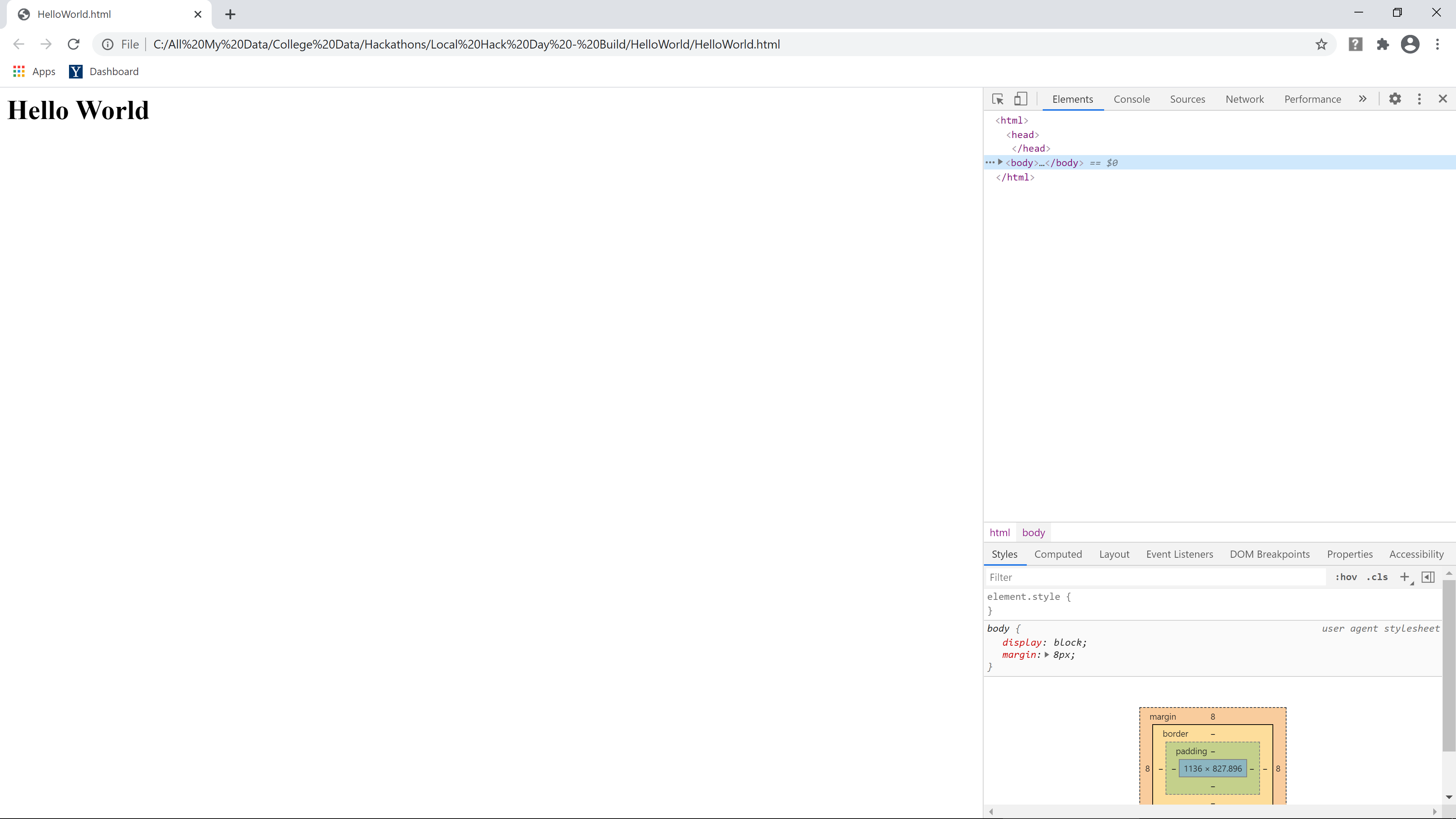This screenshot has width=1456, height=819.
Task: Expand the body element node
Action: [1001, 162]
